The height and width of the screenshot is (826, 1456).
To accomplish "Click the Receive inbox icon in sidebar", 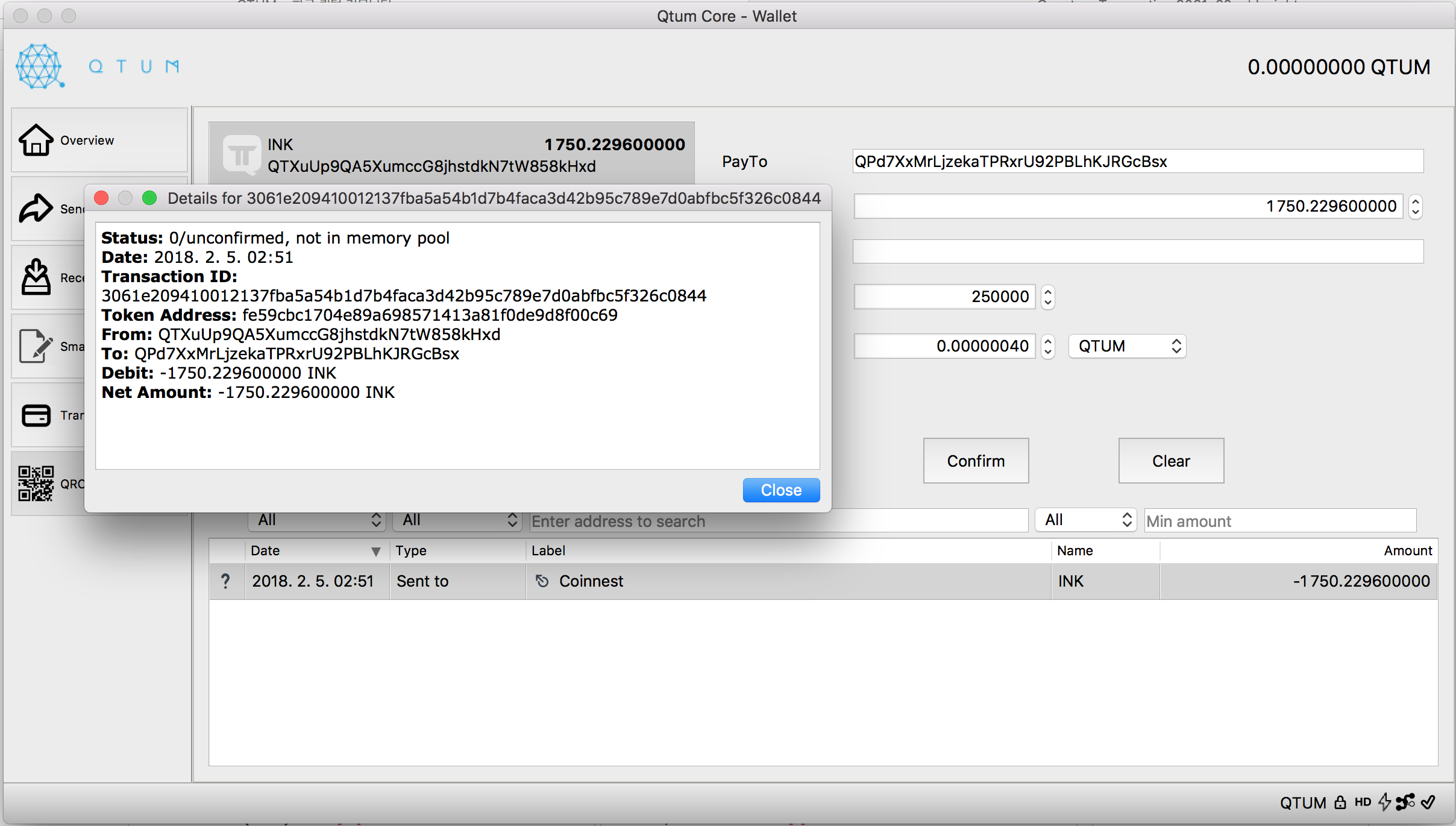I will click(x=36, y=277).
